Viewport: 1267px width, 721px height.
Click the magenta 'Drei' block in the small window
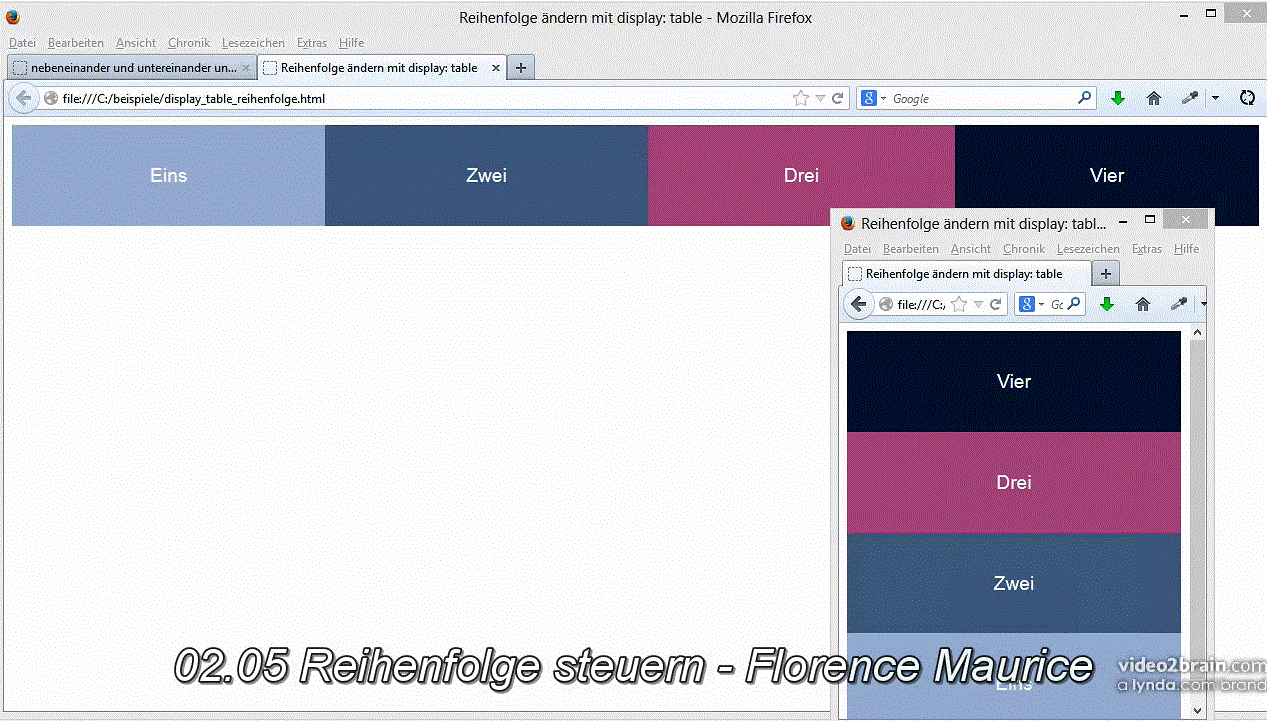1014,482
